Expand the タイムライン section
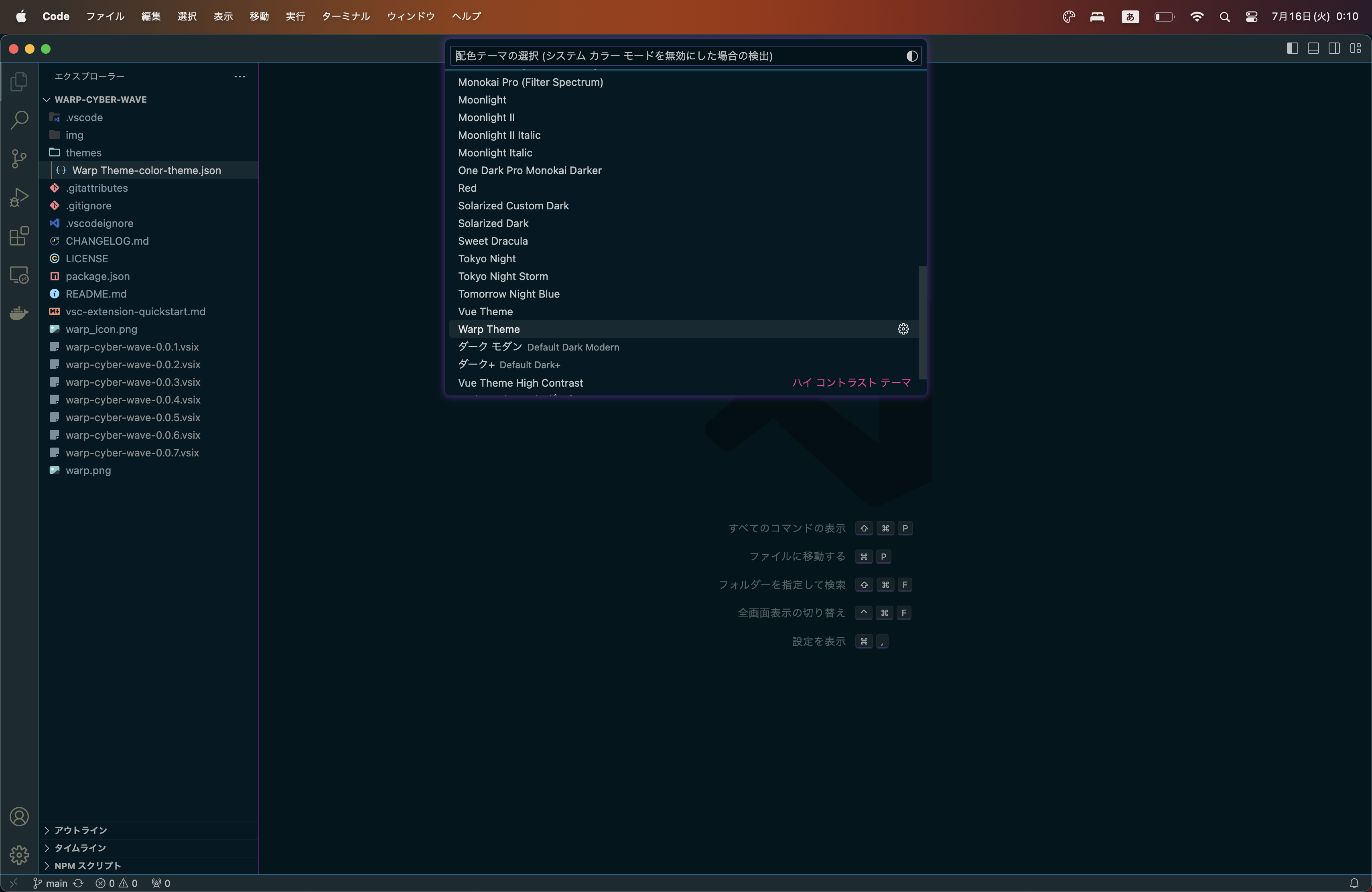Viewport: 1372px width, 892px height. coord(79,848)
